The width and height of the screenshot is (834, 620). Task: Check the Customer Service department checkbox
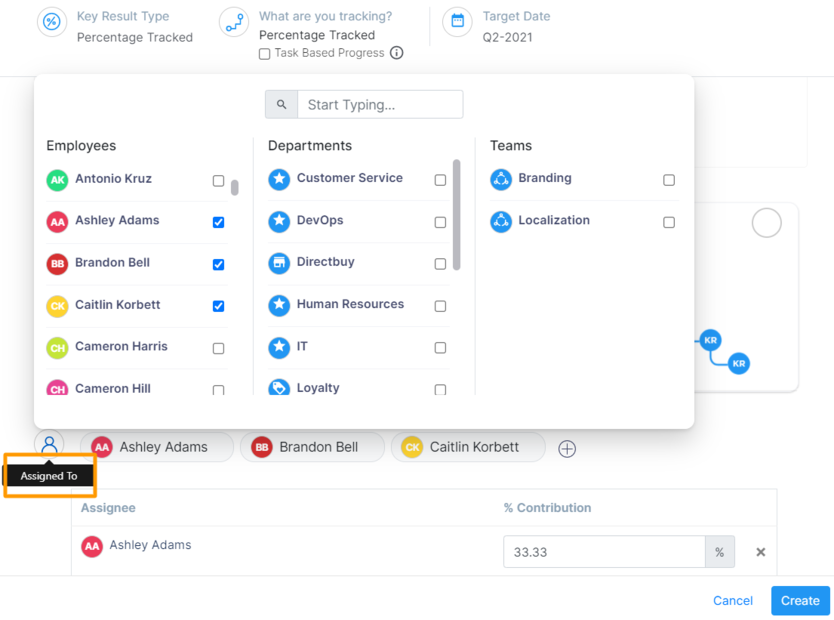click(440, 180)
